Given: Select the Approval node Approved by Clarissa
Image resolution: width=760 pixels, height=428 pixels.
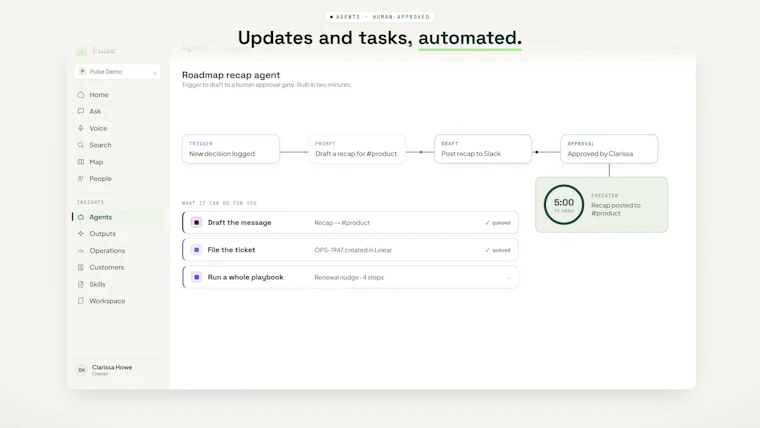Looking at the screenshot, I should point(609,149).
